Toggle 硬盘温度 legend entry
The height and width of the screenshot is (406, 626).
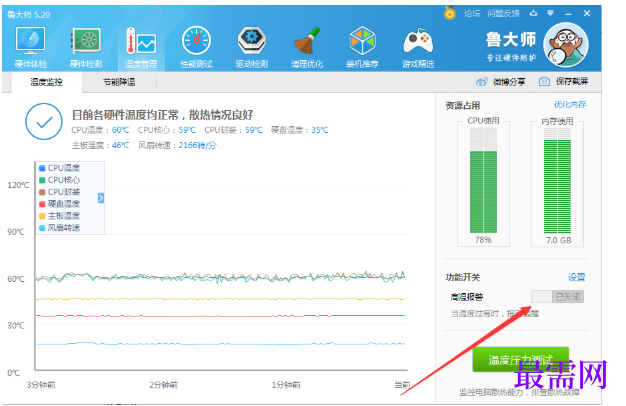(59, 204)
